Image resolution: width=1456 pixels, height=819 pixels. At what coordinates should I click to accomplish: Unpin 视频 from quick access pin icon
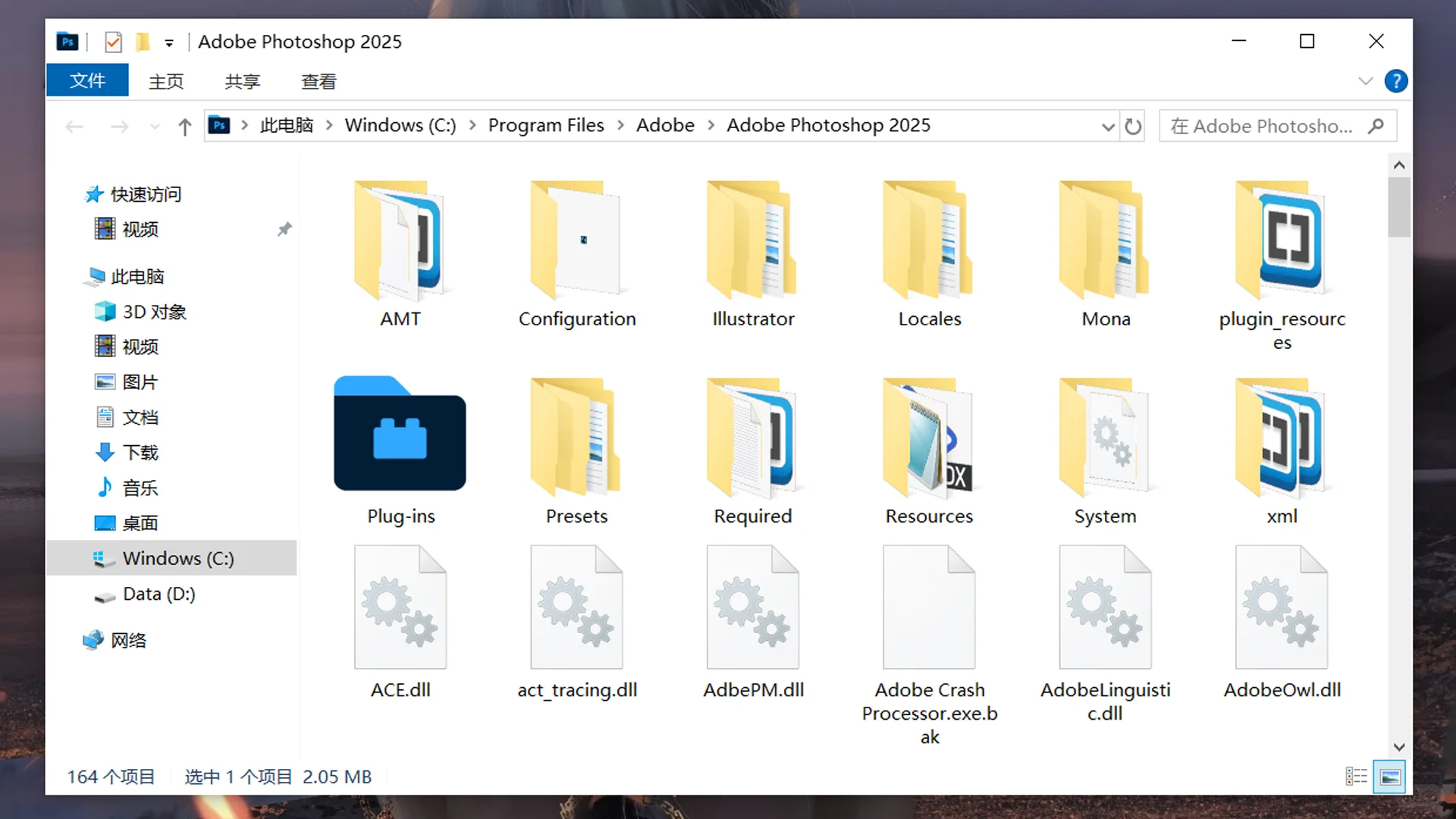(x=284, y=229)
